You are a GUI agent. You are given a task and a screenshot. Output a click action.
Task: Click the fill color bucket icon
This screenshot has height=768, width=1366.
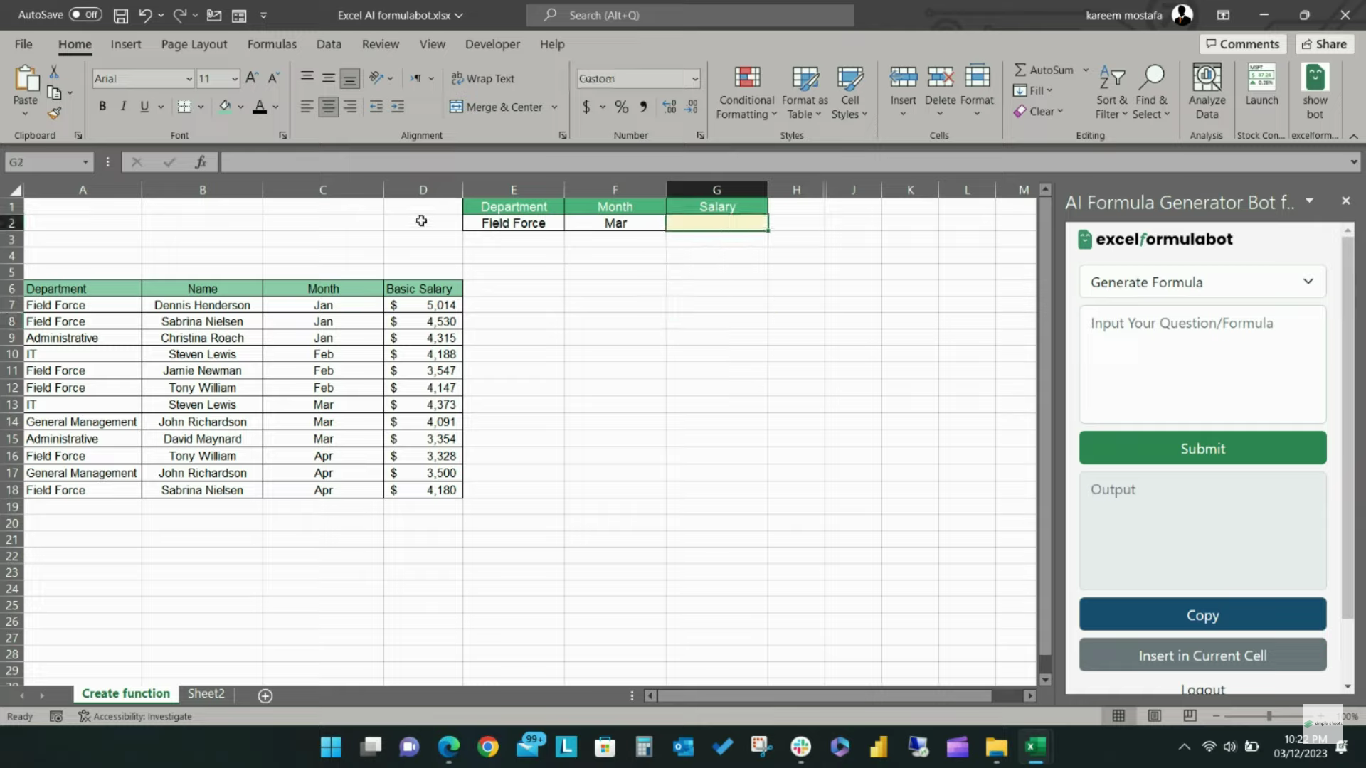click(x=225, y=107)
